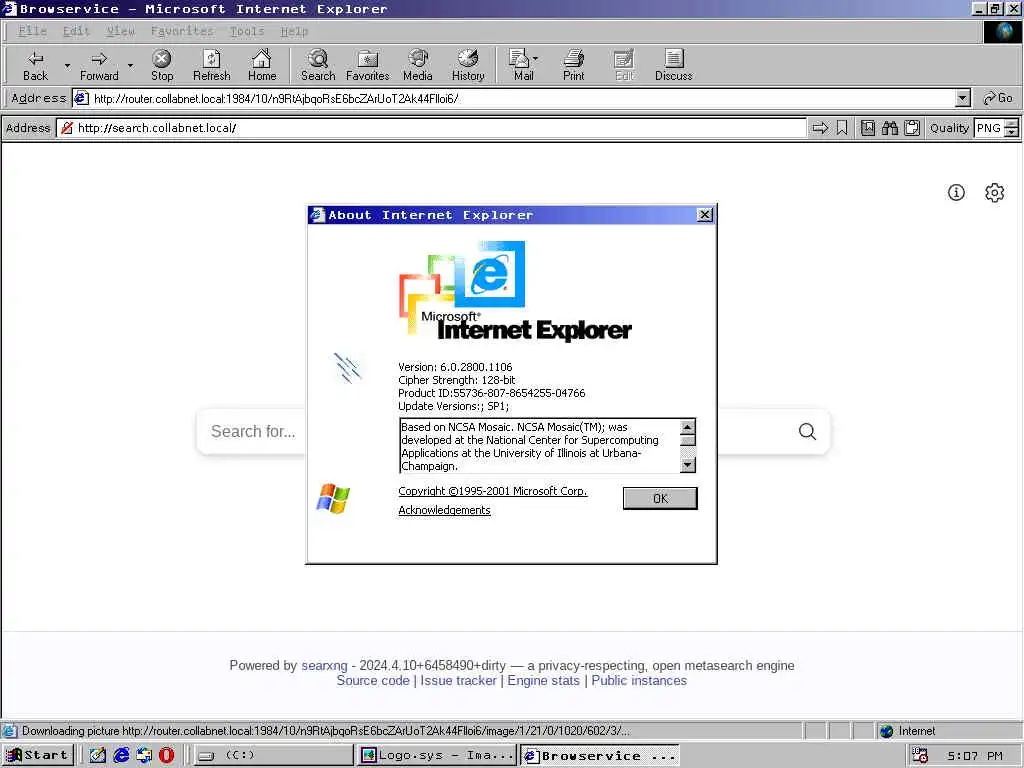Refresh the current page
Image resolution: width=1024 pixels, height=768 pixels.
point(212,65)
